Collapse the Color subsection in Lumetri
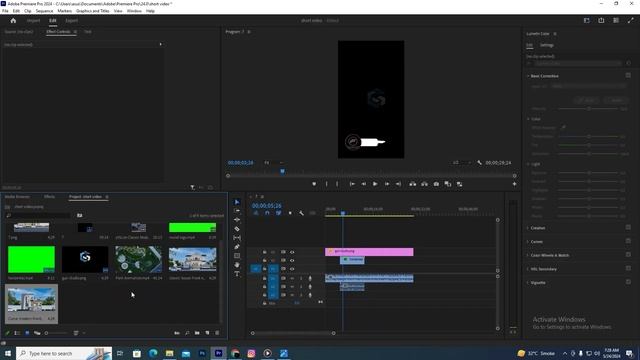640x360 pixels. 528,119
